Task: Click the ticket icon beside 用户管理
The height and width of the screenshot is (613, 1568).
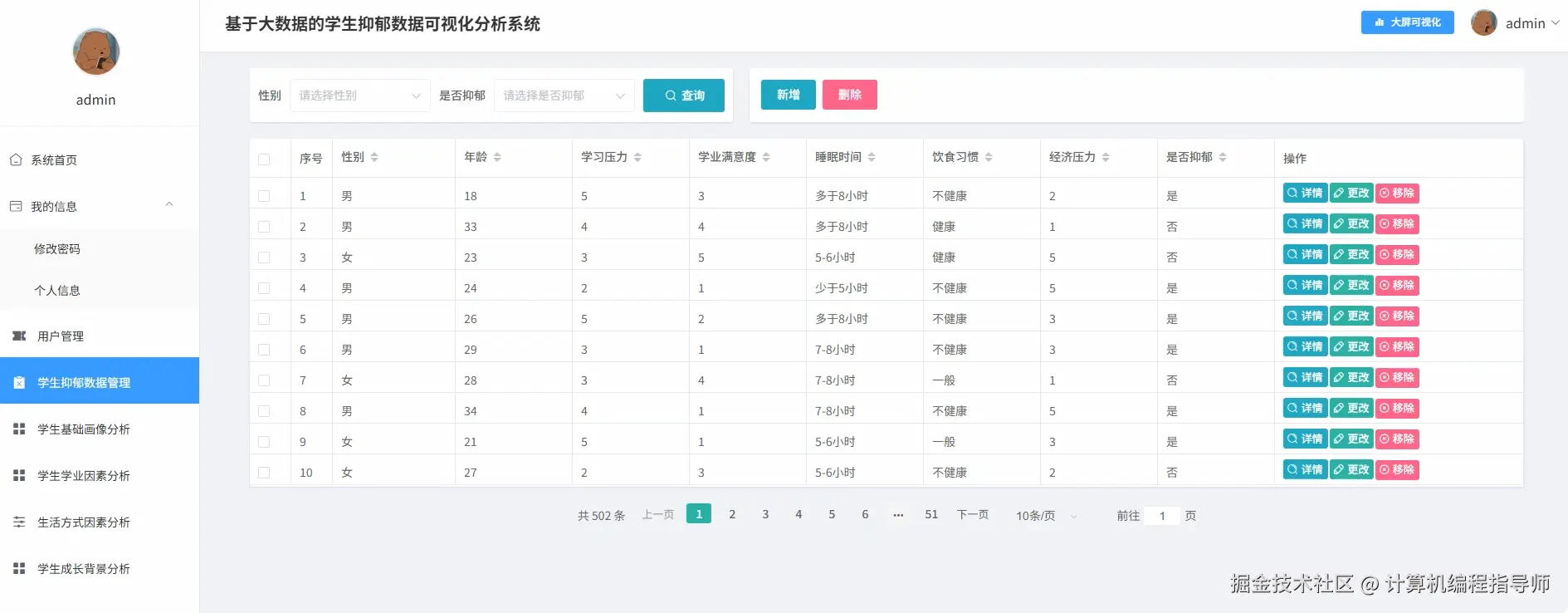Action: (19, 336)
